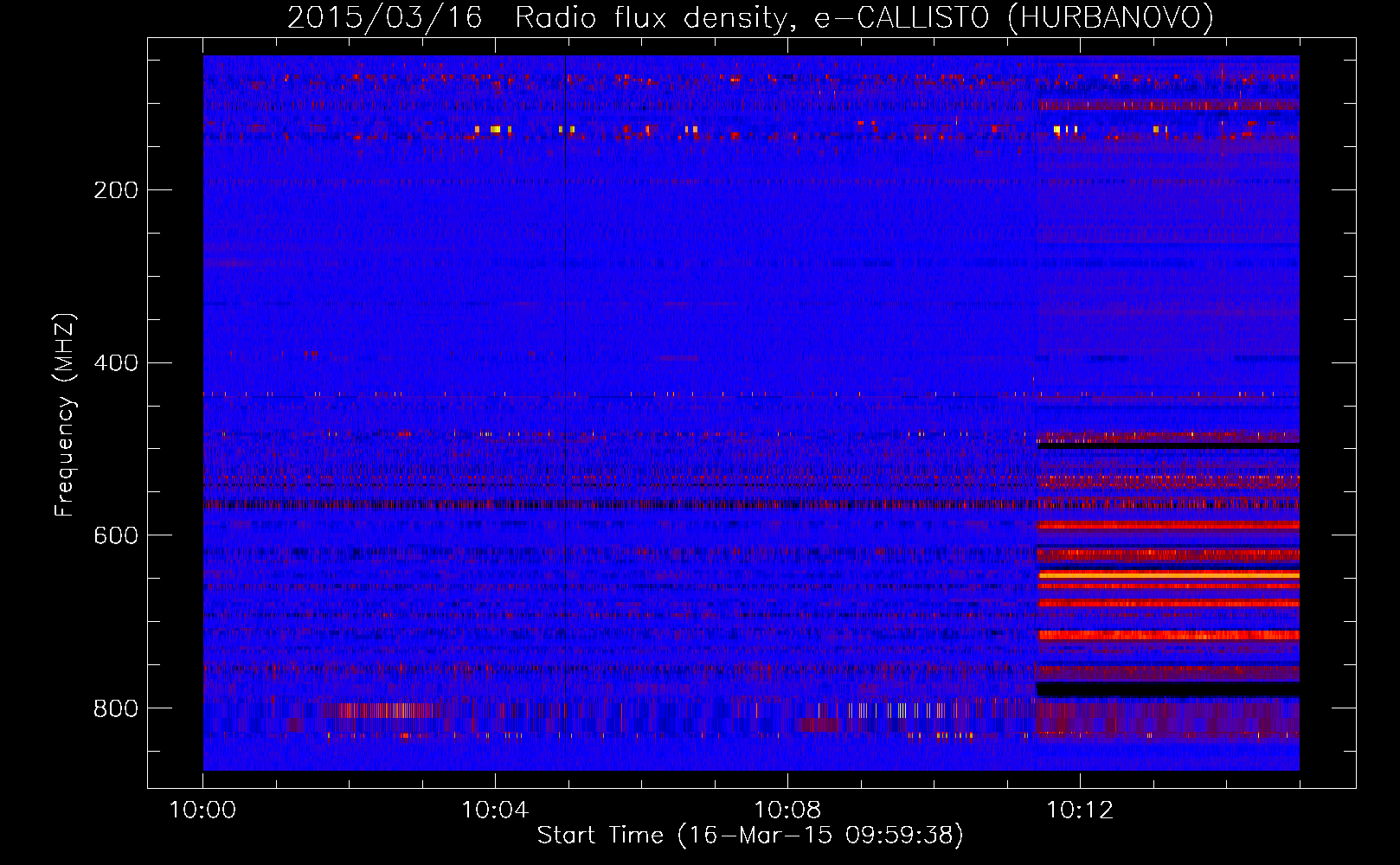Click the 10:00 time axis label

pyautogui.click(x=202, y=811)
